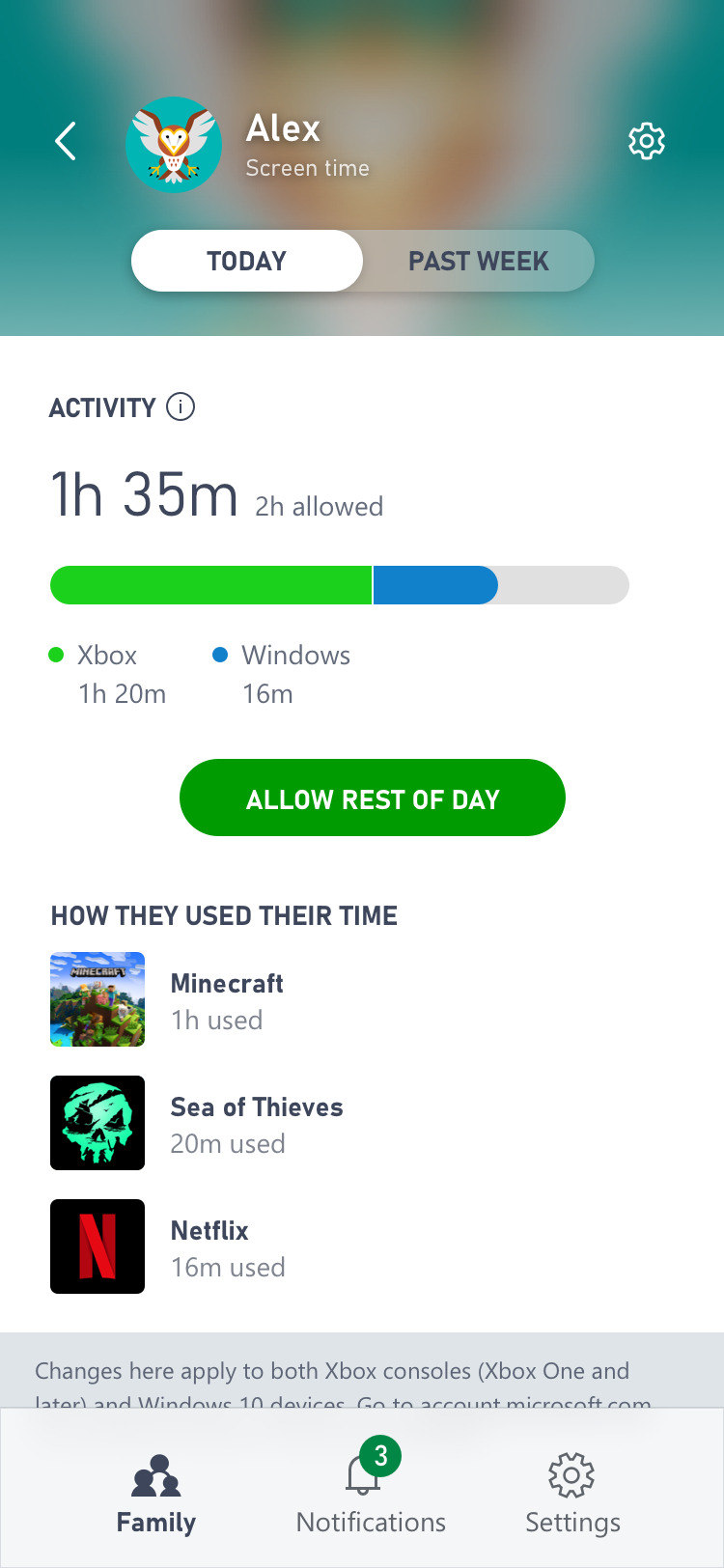
Task: Select the Xbox 1h 20m legend entry
Action: (108, 674)
